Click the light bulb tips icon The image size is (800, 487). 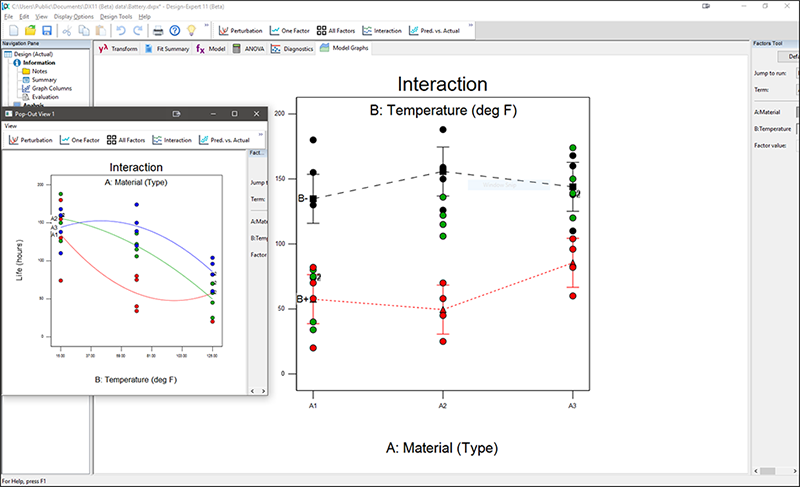point(192,31)
